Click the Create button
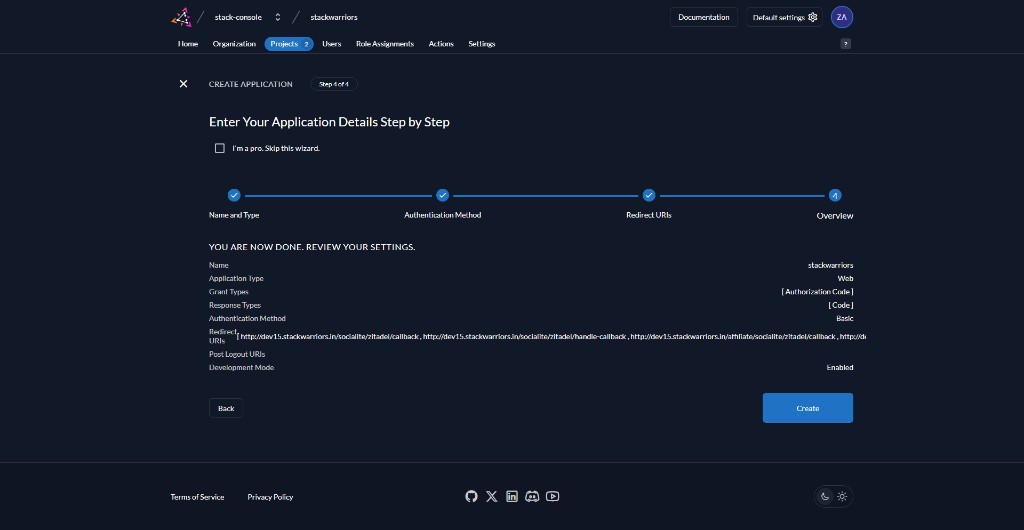Viewport: 1024px width, 530px height. [x=808, y=408]
